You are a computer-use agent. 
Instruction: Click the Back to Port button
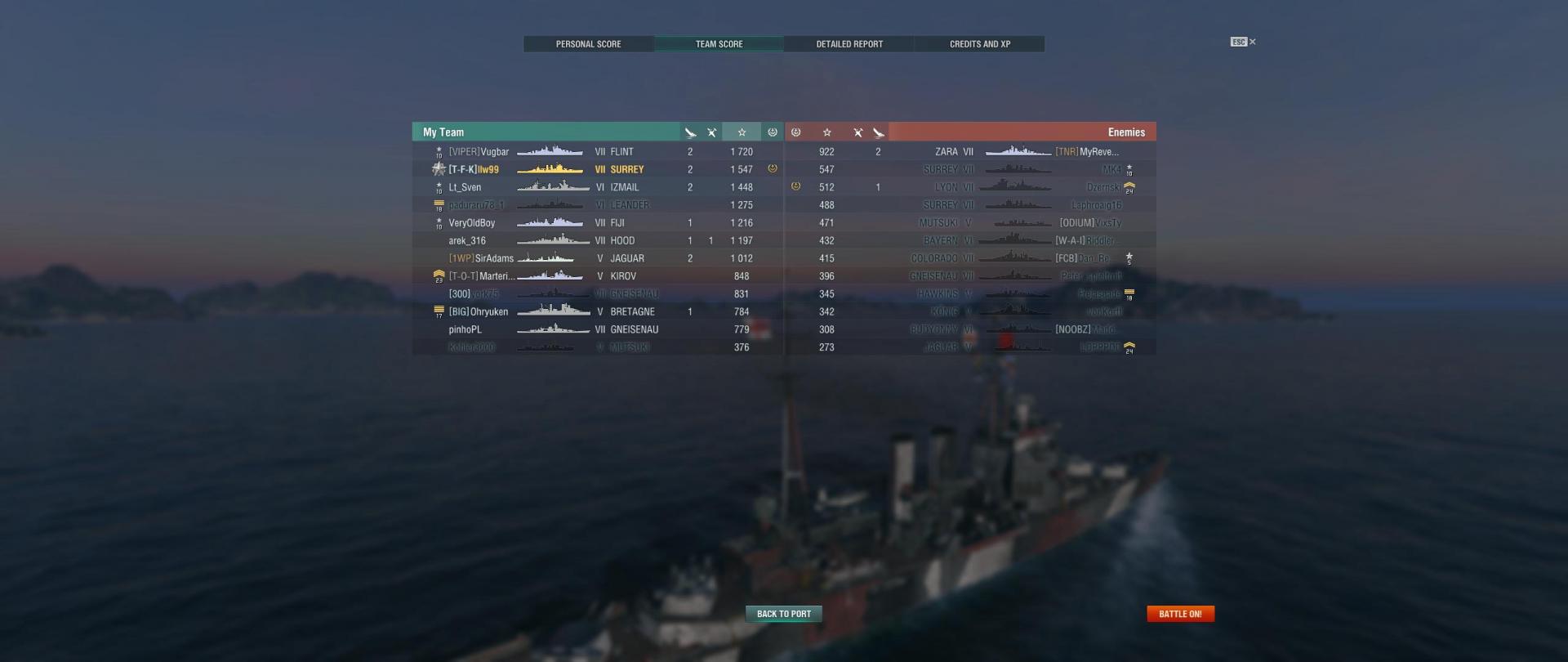tap(784, 614)
